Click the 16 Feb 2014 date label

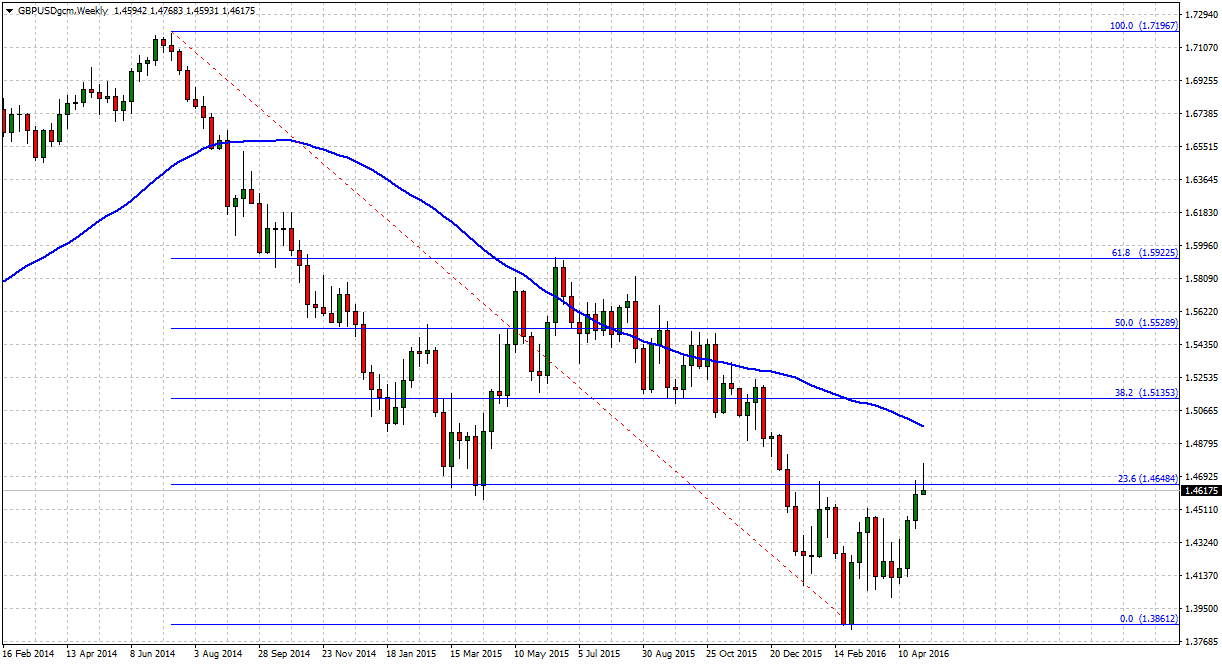pyautogui.click(x=28, y=653)
